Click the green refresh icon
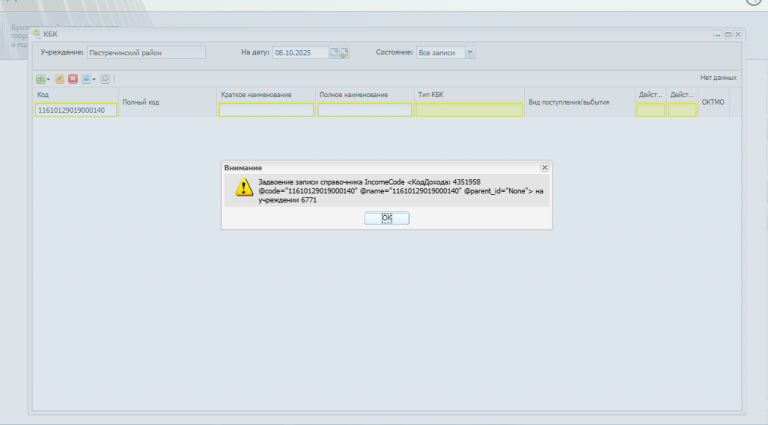 click(x=105, y=79)
